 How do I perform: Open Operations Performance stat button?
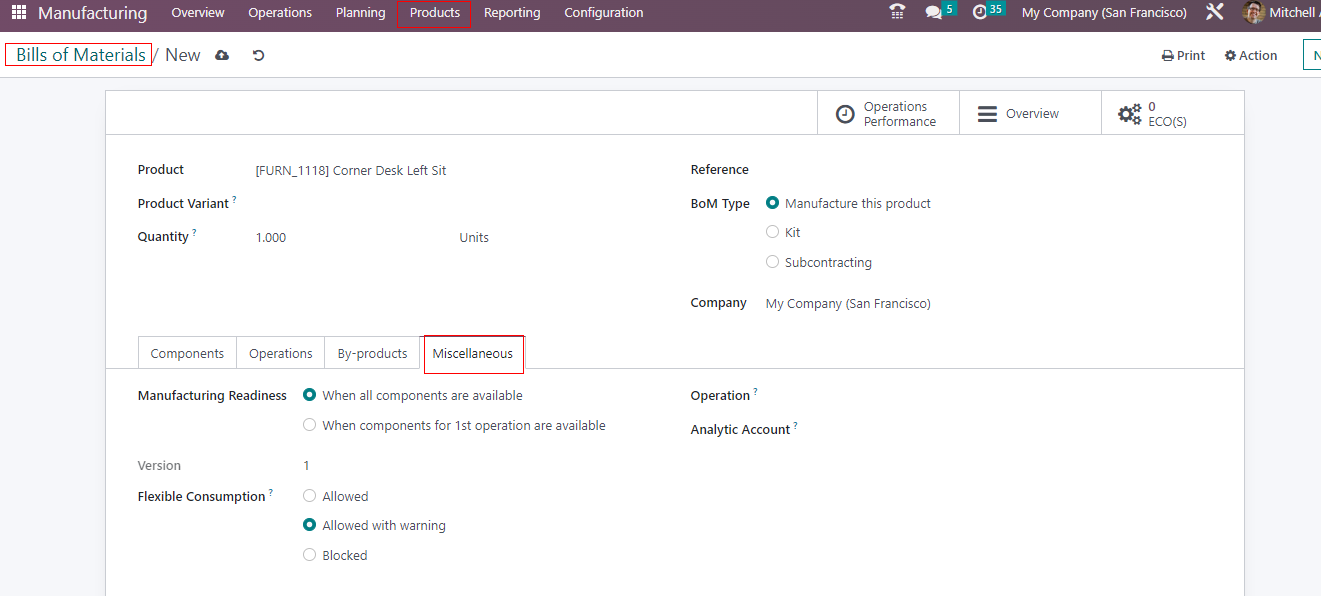[x=888, y=114]
